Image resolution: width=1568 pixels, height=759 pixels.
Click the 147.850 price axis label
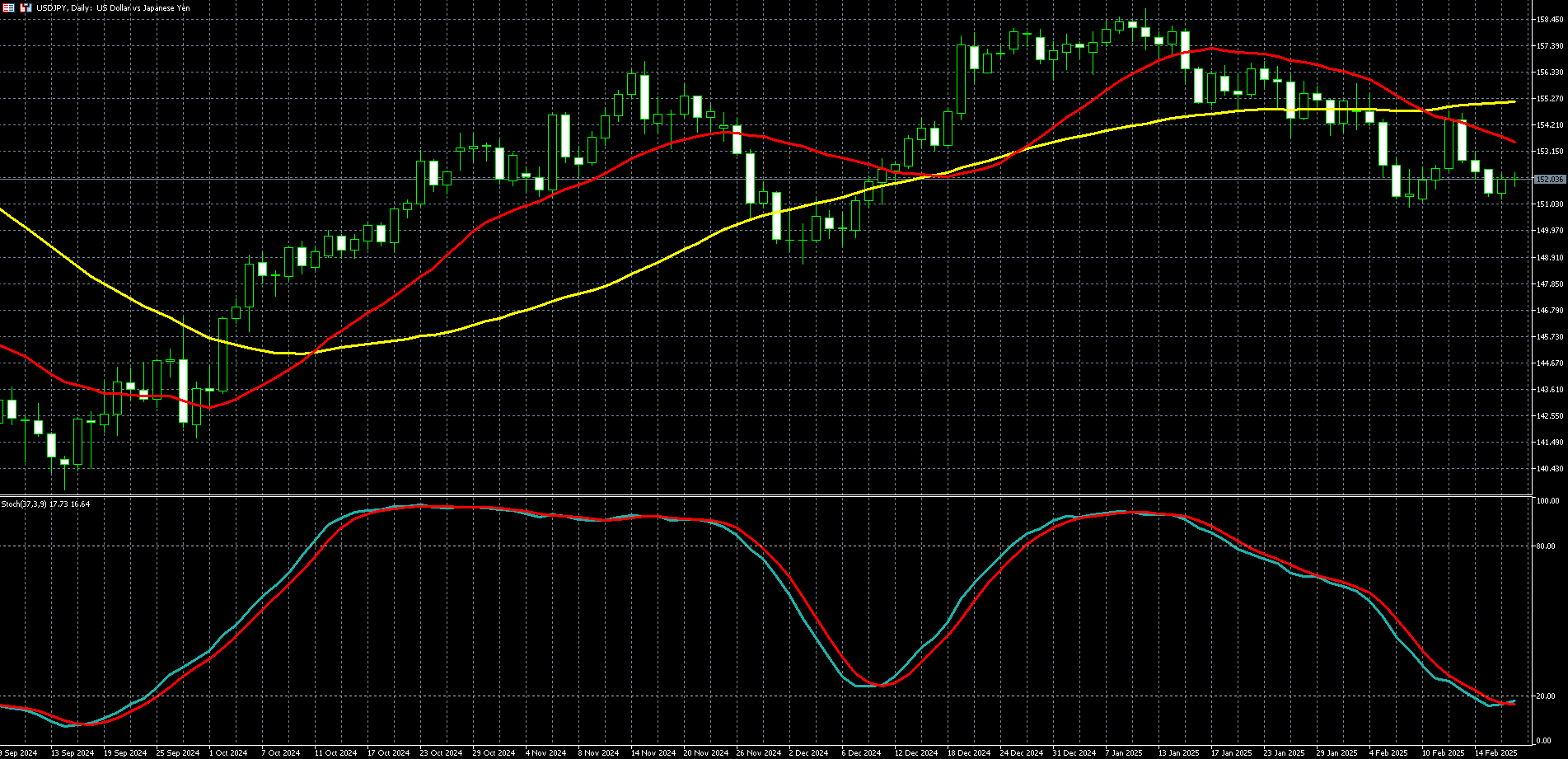[x=1551, y=284]
